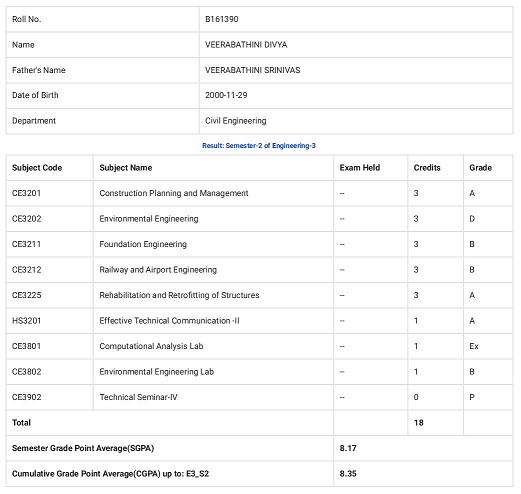The height and width of the screenshot is (494, 521).
Task: Click the Subject Name column header
Action: (126, 168)
